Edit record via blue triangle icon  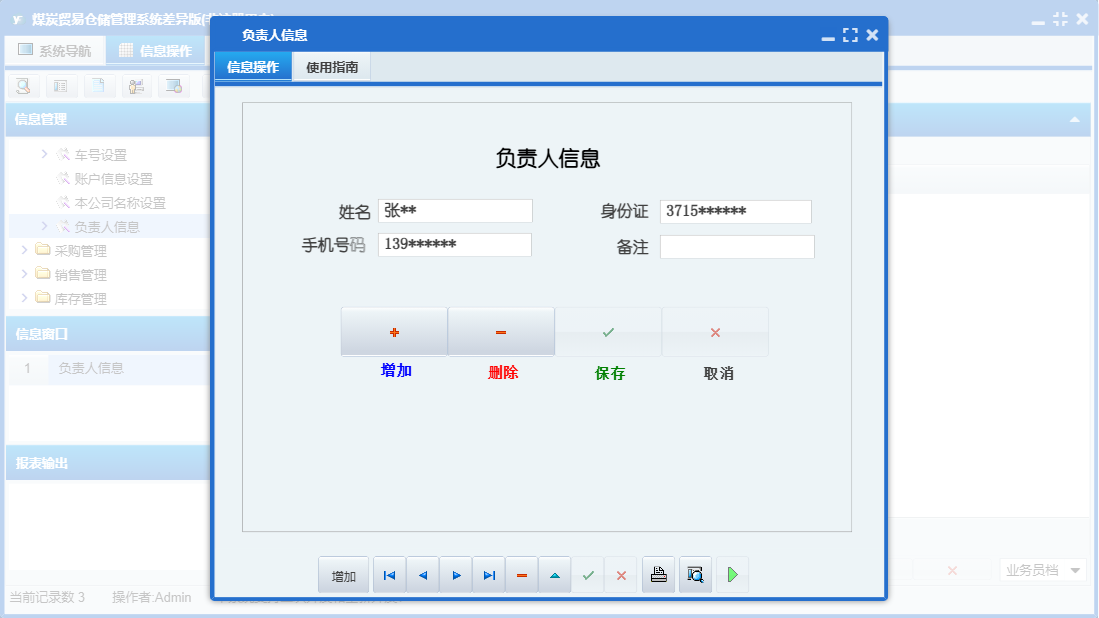[x=554, y=574]
